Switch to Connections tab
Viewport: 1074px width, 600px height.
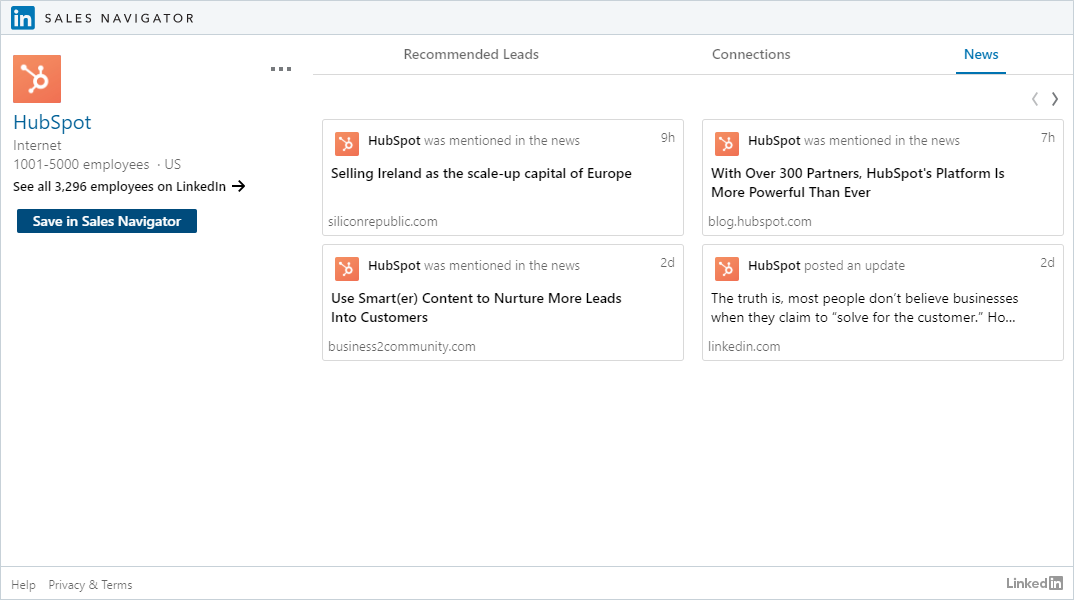pos(751,54)
